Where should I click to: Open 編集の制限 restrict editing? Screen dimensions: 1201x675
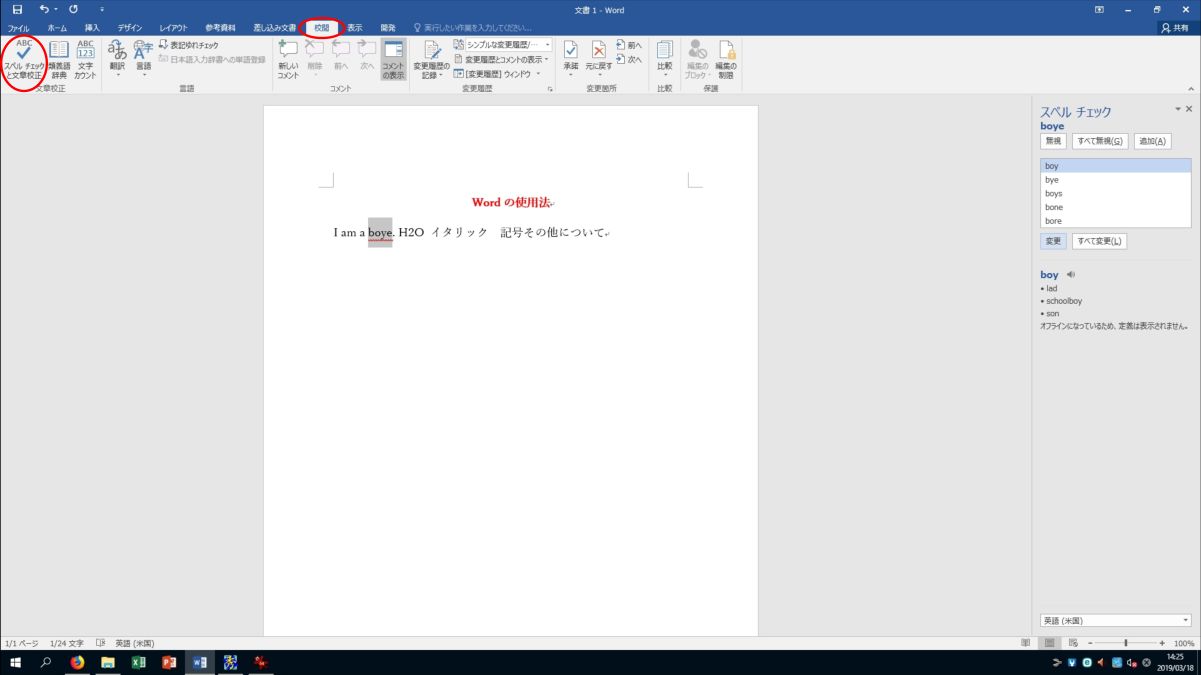(x=726, y=60)
